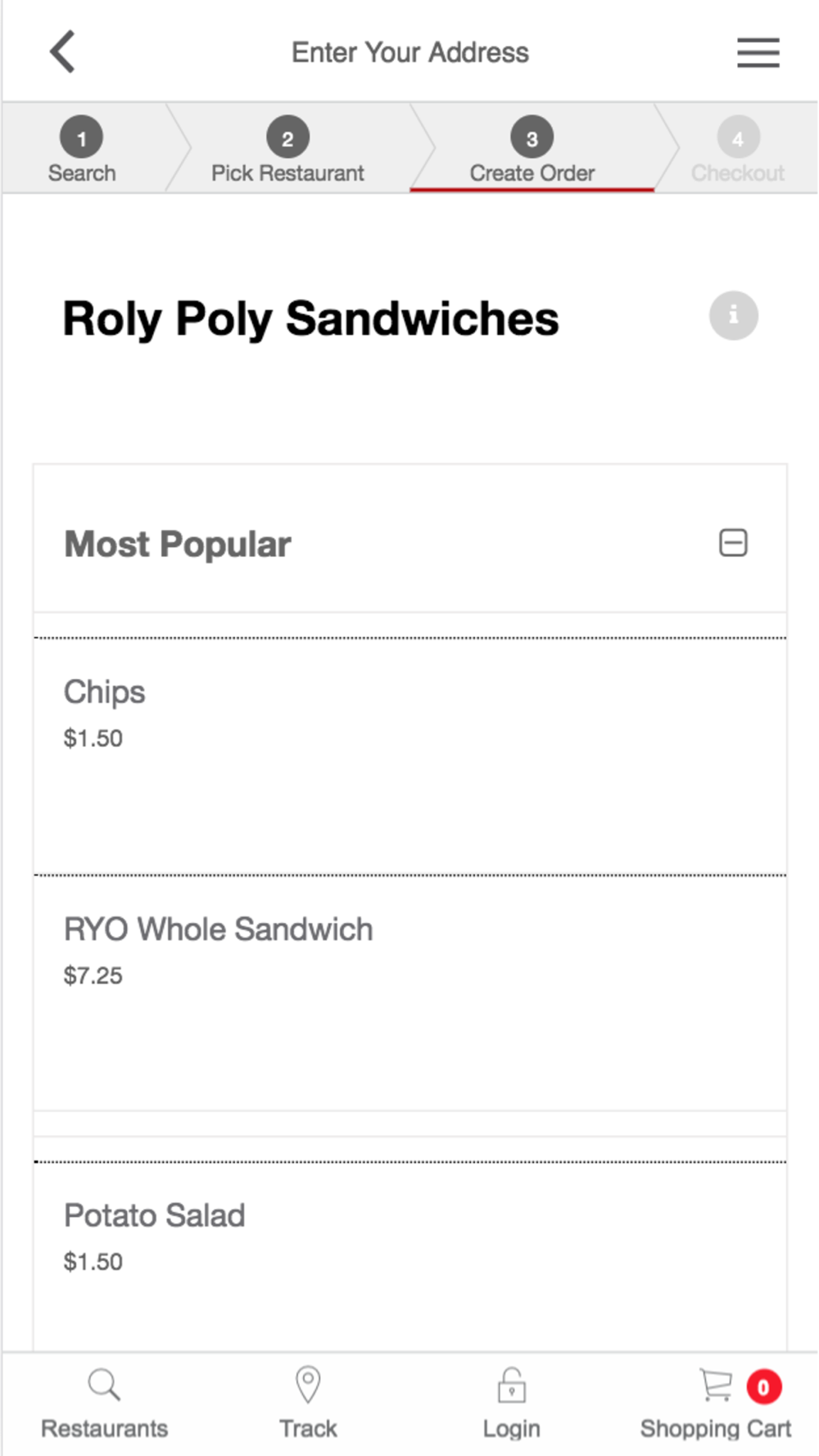Open the hamburger menu
The height and width of the screenshot is (1456, 819).
[758, 52]
